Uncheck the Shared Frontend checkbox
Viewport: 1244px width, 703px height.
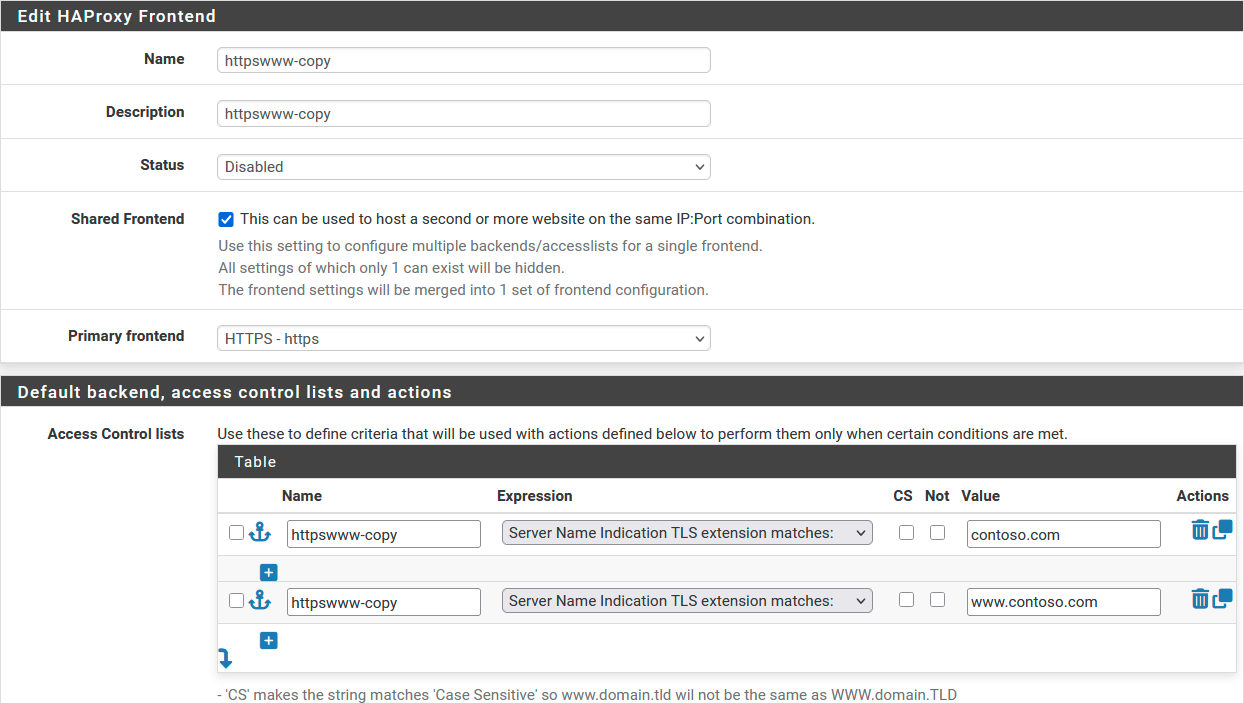pyautogui.click(x=226, y=219)
